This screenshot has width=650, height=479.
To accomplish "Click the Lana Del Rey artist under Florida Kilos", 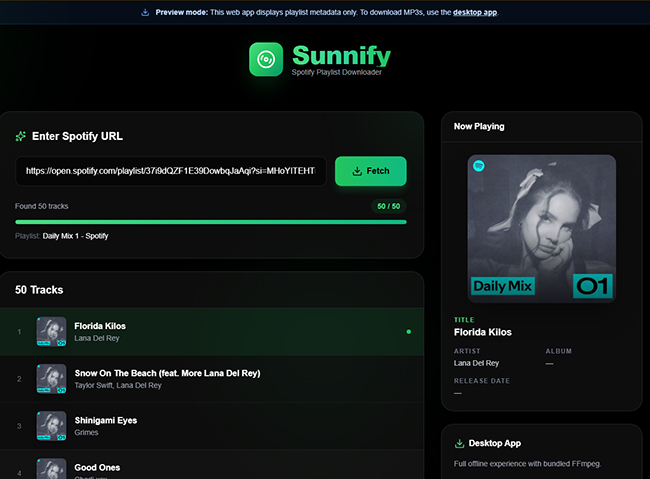I will pyautogui.click(x=97, y=338).
